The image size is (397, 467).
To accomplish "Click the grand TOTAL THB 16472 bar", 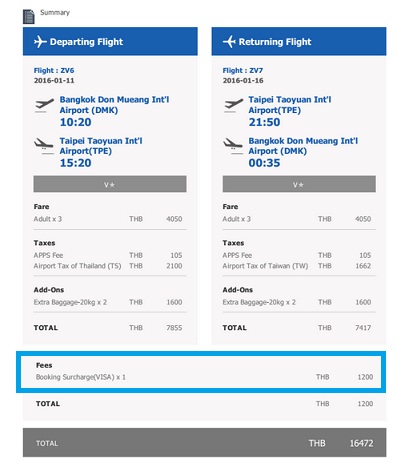I will 204,443.
